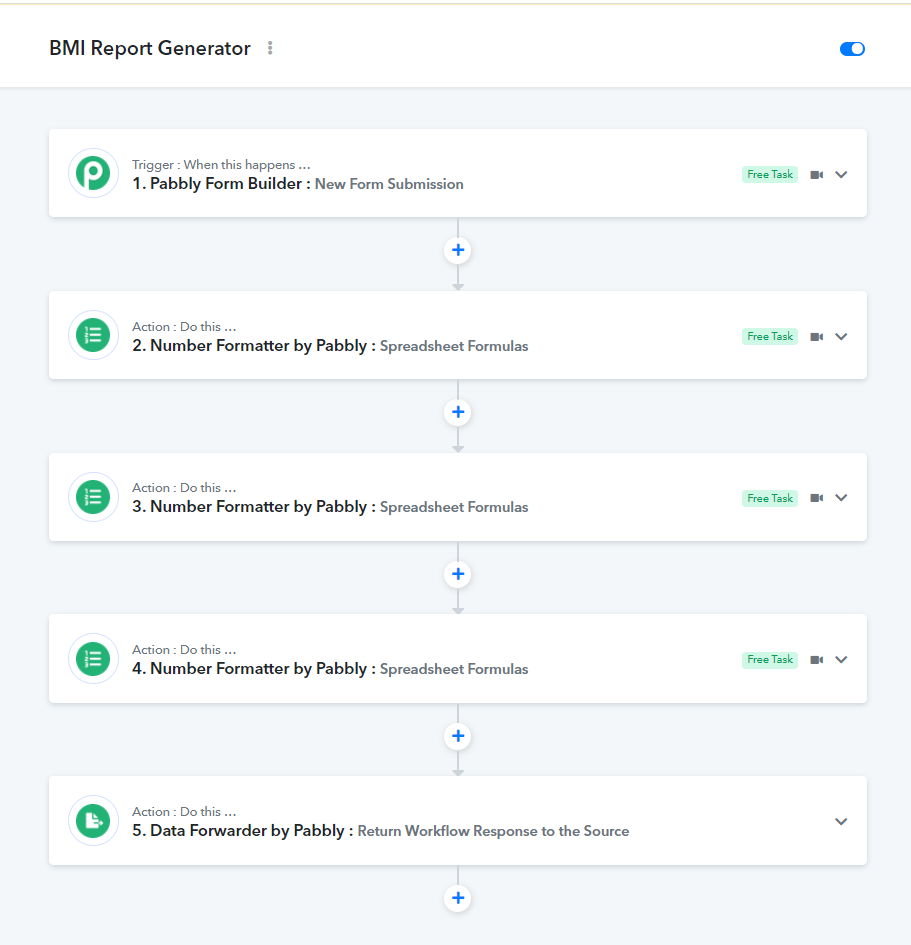The height and width of the screenshot is (945, 911).
Task: Click the BMI Report Generator workflow title
Action: pos(149,48)
